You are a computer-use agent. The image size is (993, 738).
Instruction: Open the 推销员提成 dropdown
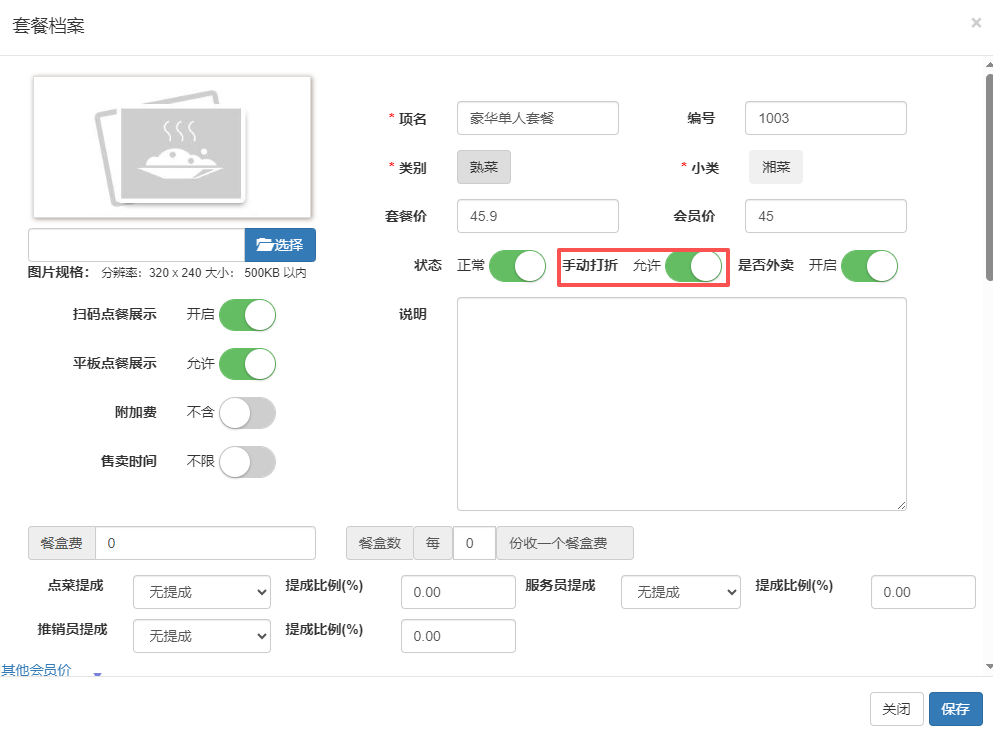click(x=202, y=636)
